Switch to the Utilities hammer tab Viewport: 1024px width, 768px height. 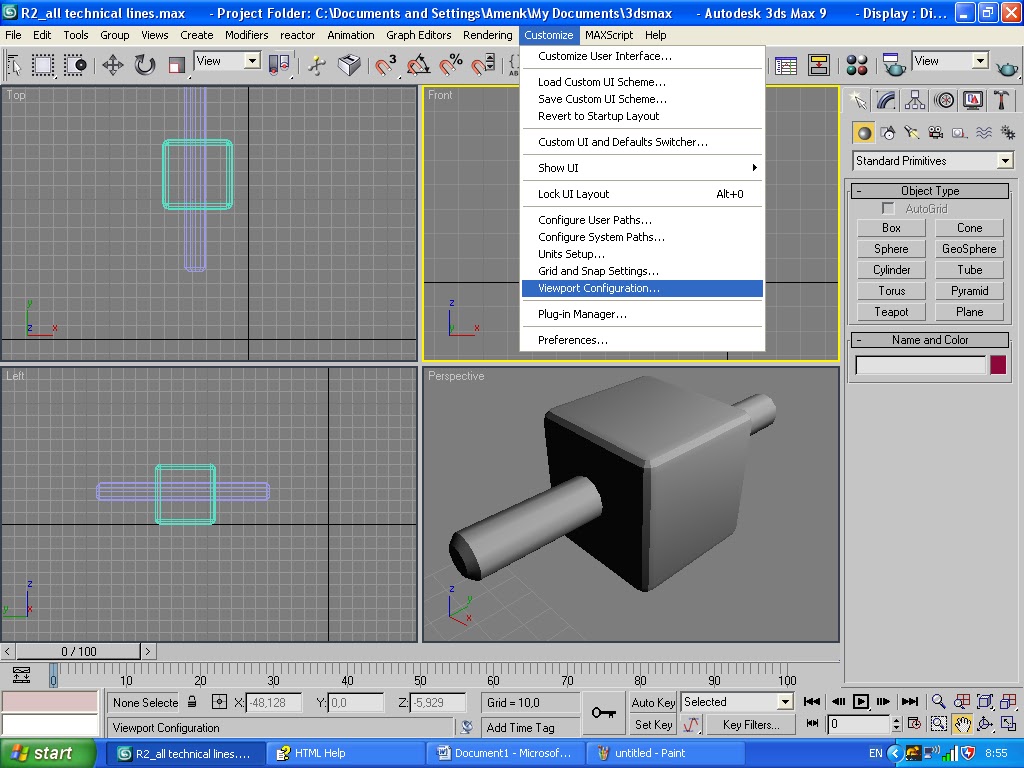click(1001, 101)
